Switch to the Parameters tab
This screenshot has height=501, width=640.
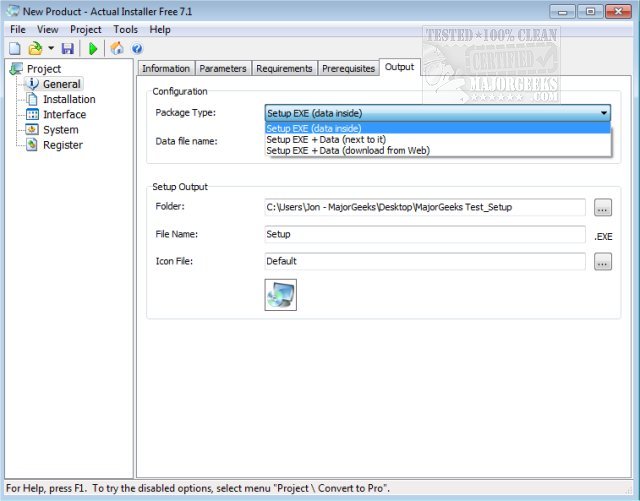[x=223, y=69]
